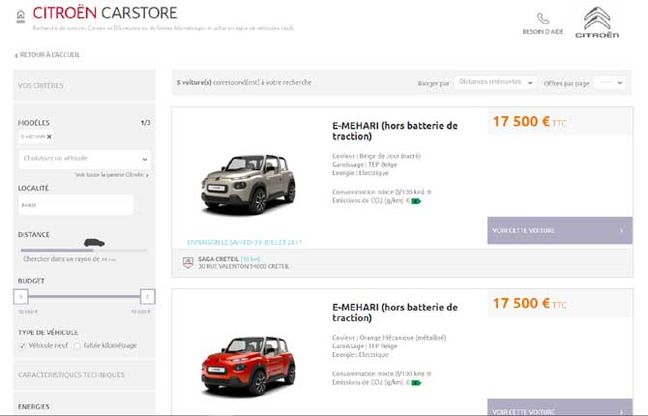Click the budget slider minimum handle

click(x=21, y=297)
